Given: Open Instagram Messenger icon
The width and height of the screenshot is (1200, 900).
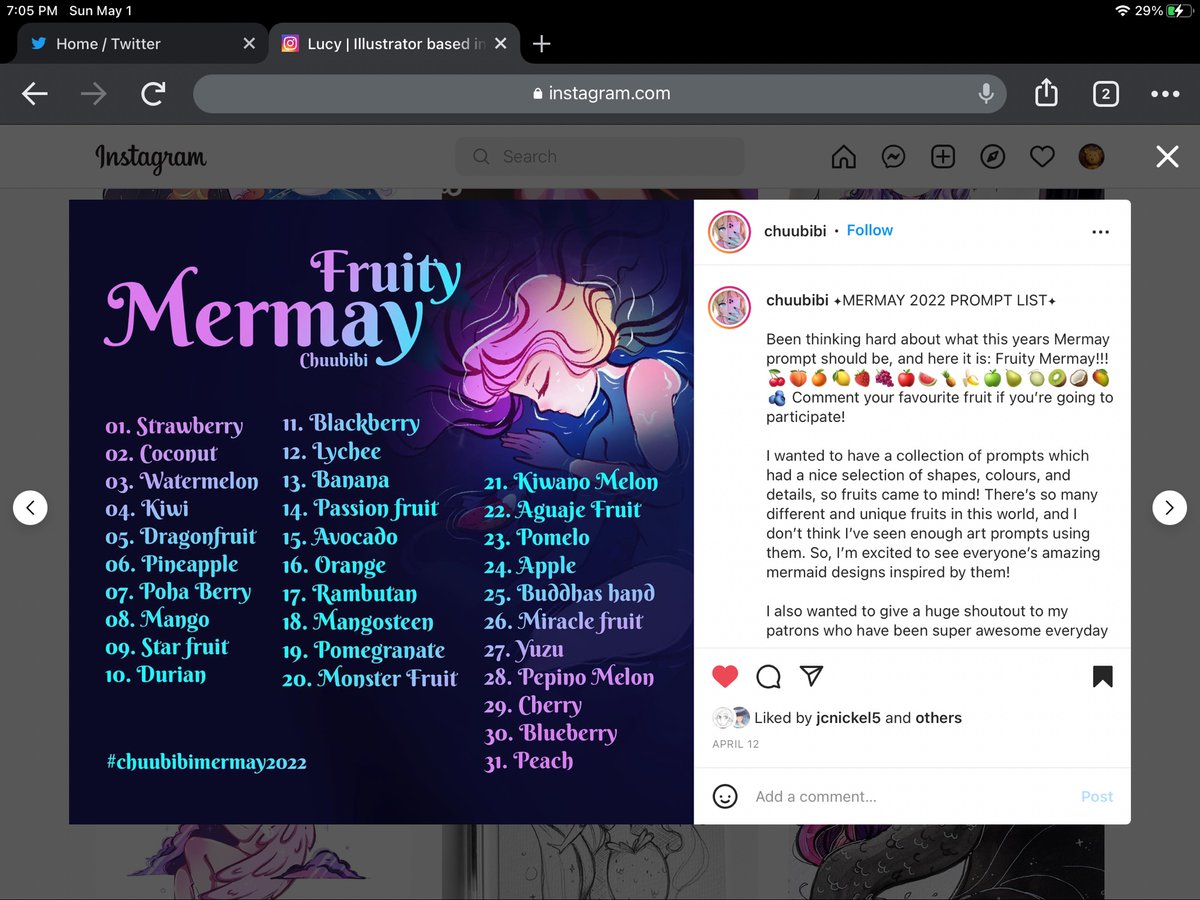Looking at the screenshot, I should click(894, 157).
